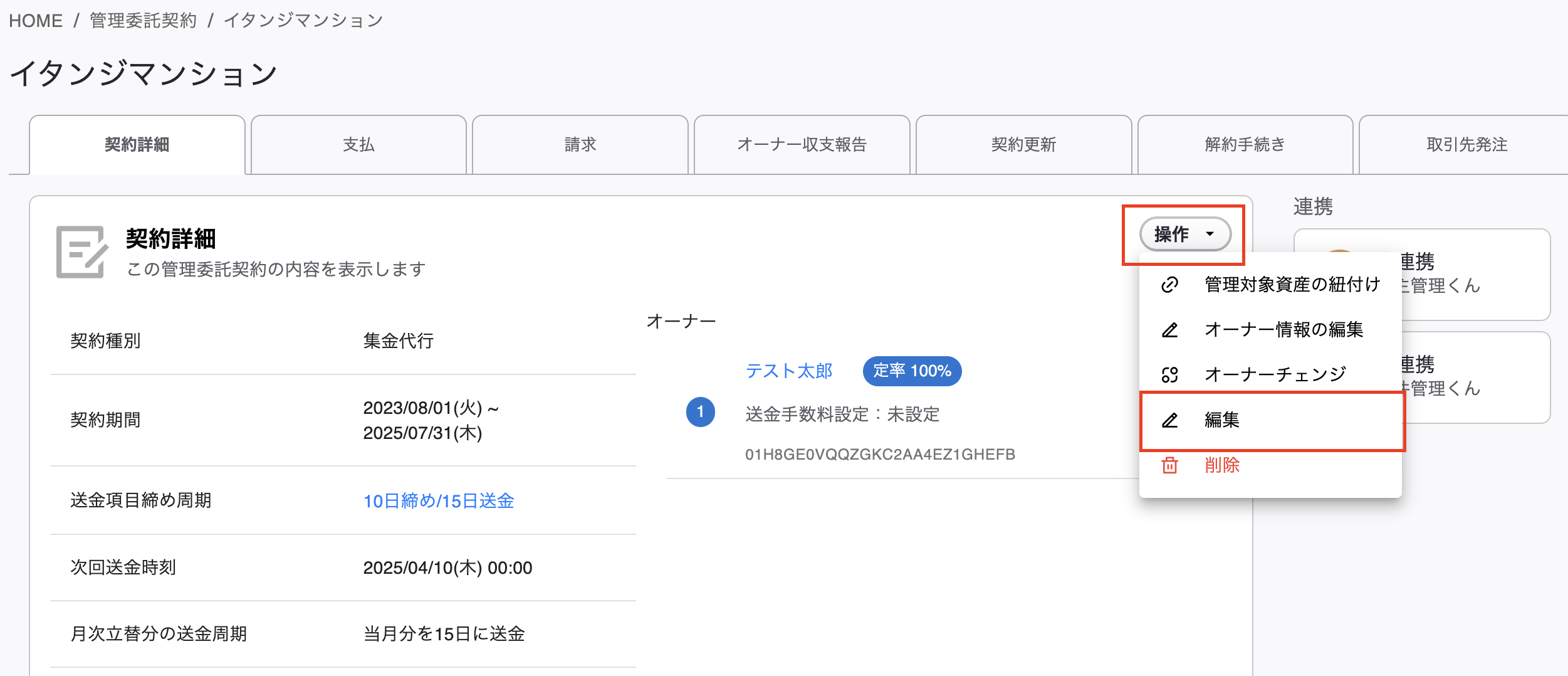Viewport: 1568px width, 676px height.
Task: Click the pencil icon beside オーナー情報の編集
Action: [x=1169, y=330]
